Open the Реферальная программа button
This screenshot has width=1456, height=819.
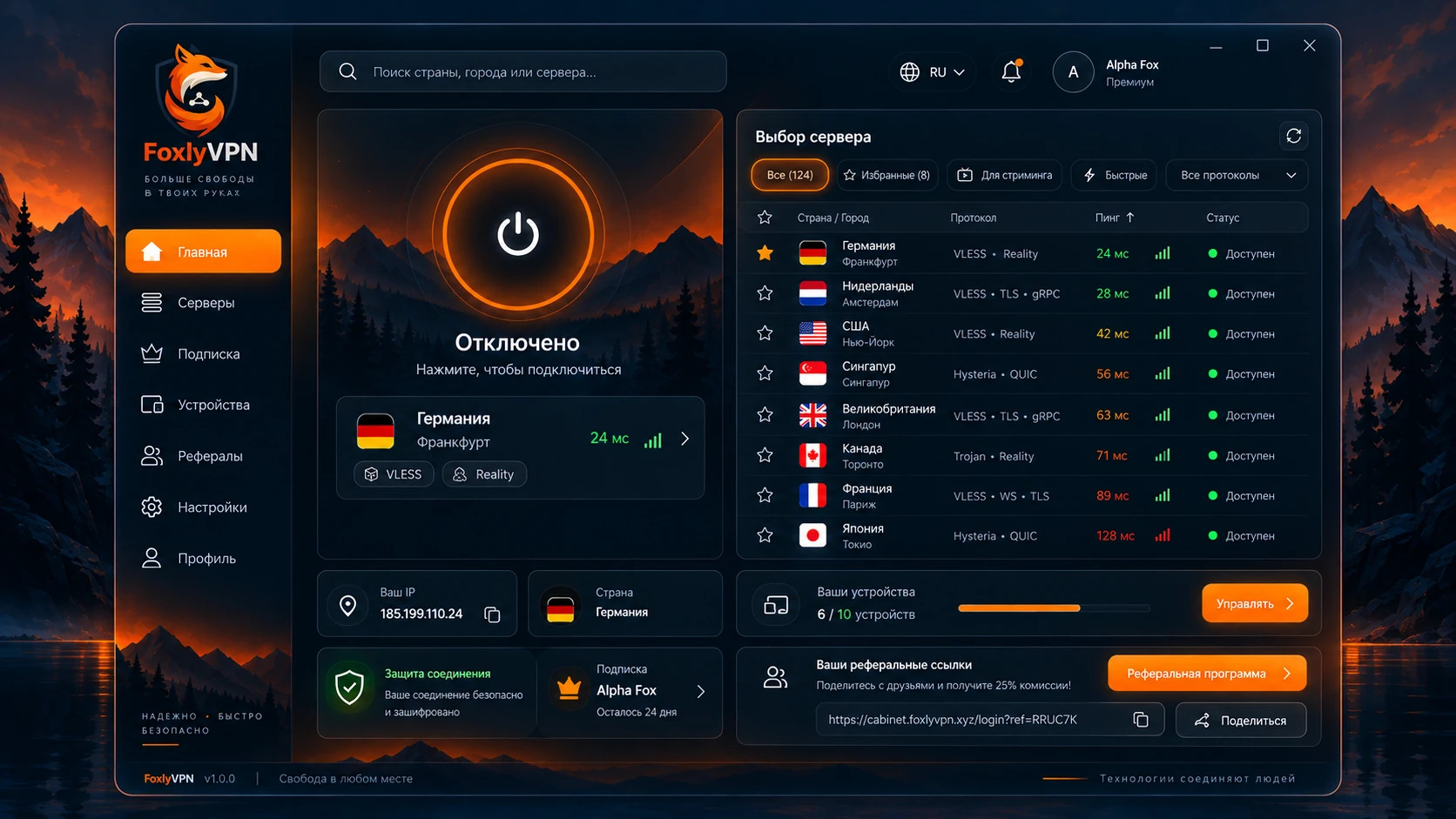pyautogui.click(x=1207, y=674)
